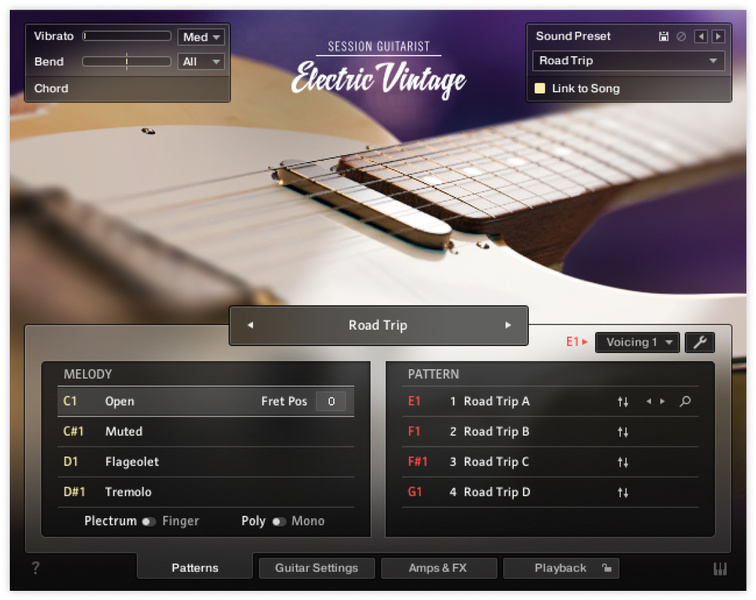Toggle swap arrows for Road Trip B
This screenshot has height=600, width=756.
point(622,432)
